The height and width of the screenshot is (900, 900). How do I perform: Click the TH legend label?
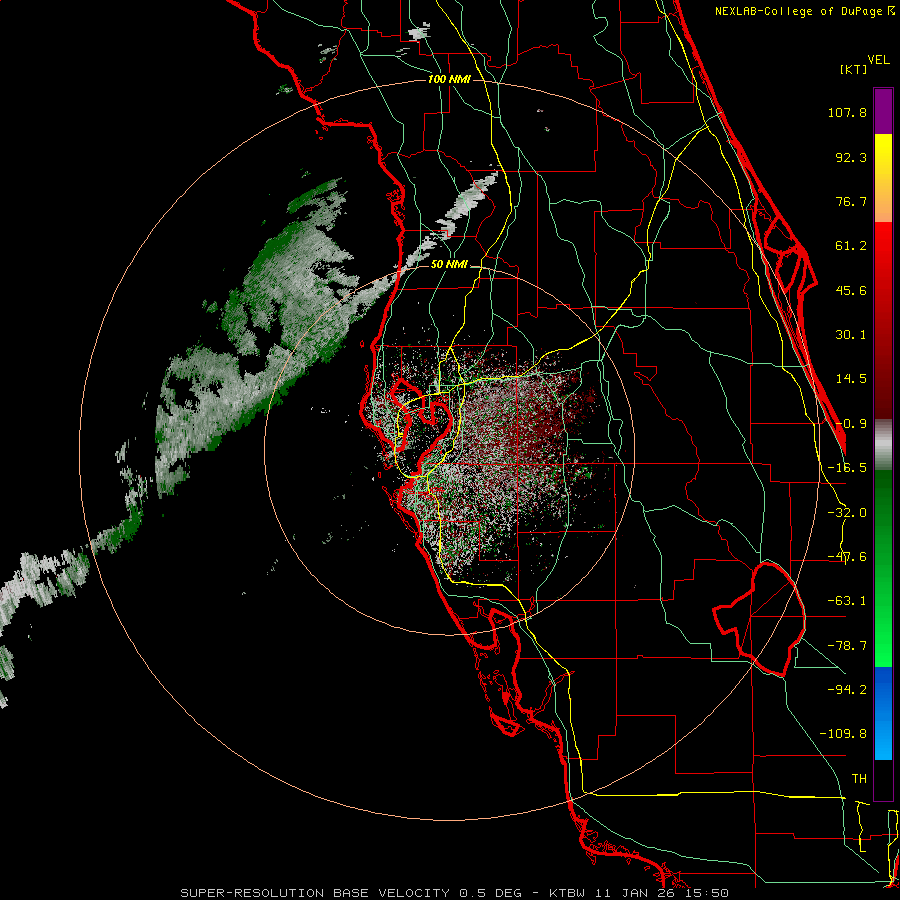(x=859, y=779)
